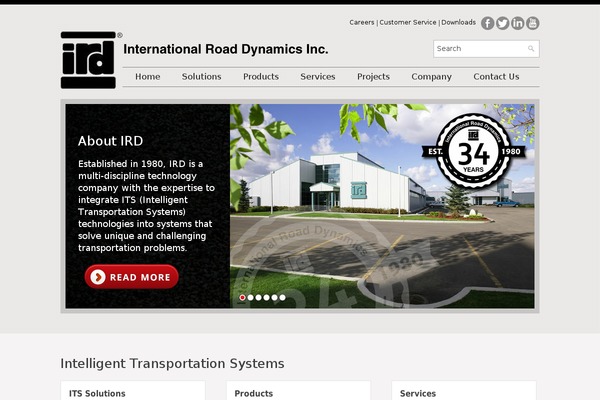Click the IRD logo
The image size is (600, 400).
88,60
